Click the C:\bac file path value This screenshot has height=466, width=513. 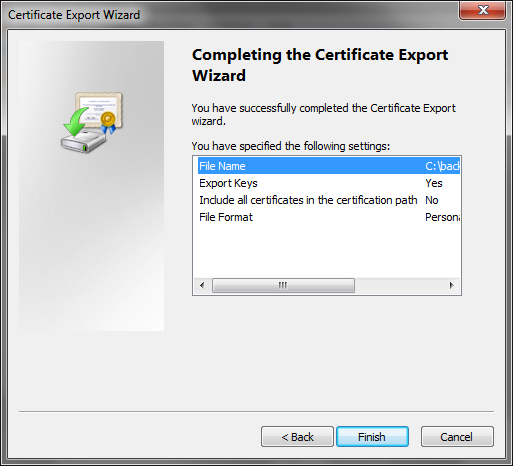(x=442, y=166)
